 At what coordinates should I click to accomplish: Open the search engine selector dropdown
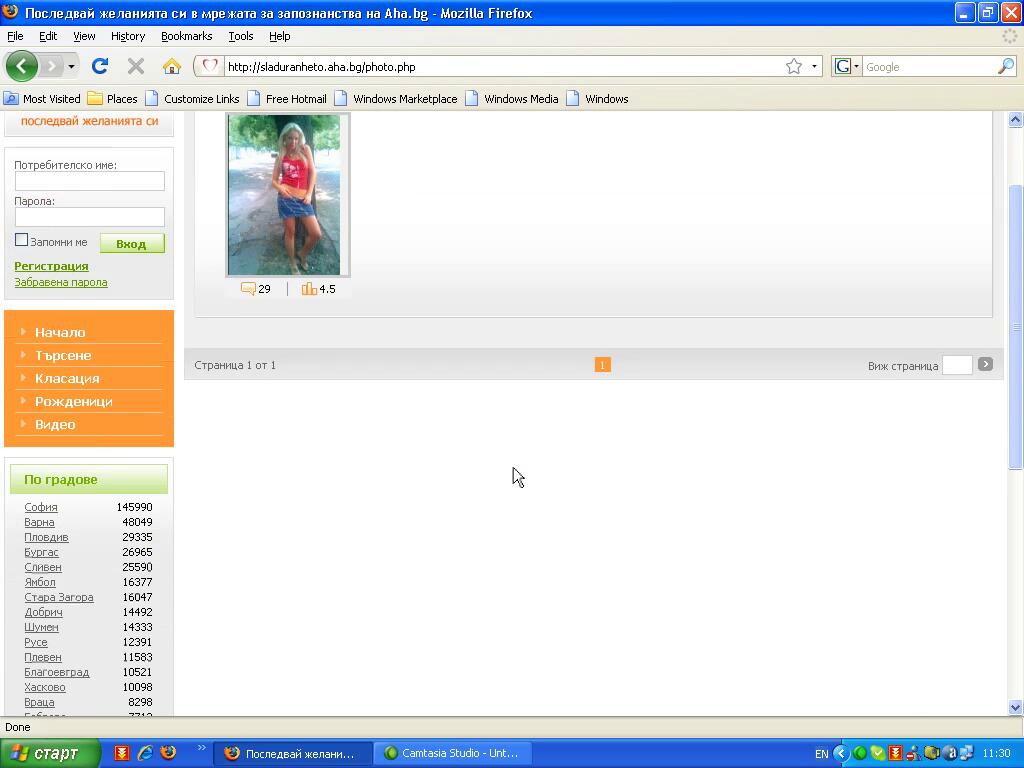846,66
